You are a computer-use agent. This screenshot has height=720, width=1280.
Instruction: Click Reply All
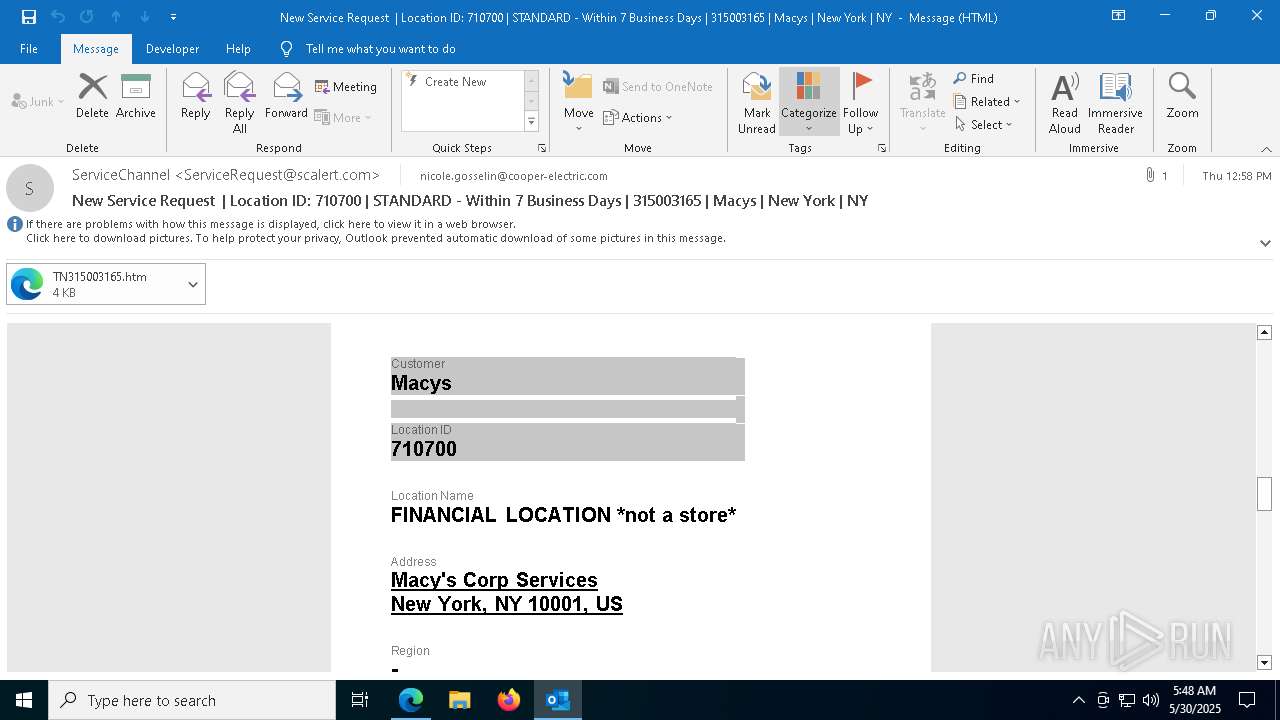coord(240,102)
